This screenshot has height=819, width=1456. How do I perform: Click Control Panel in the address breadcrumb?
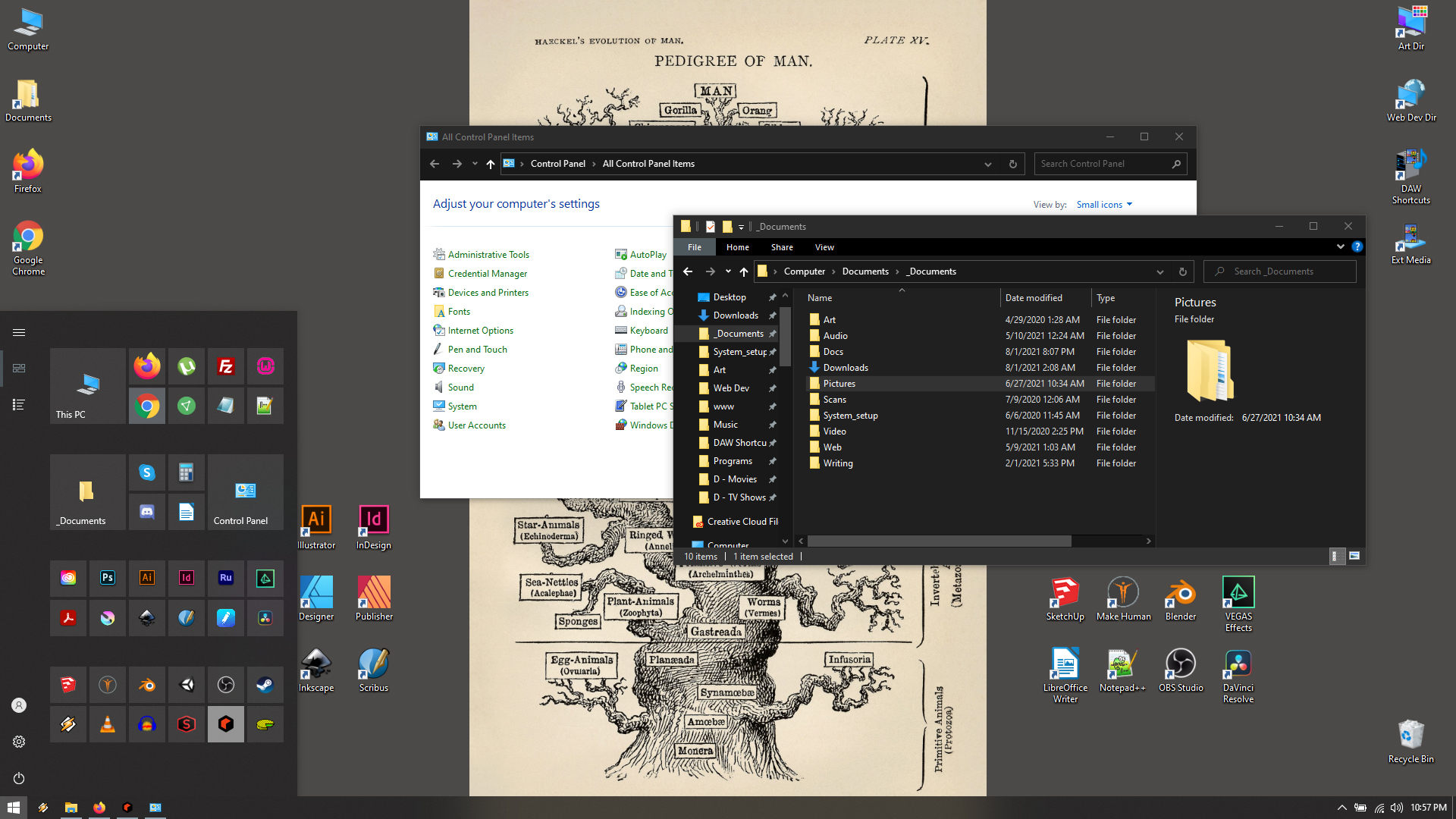(557, 164)
